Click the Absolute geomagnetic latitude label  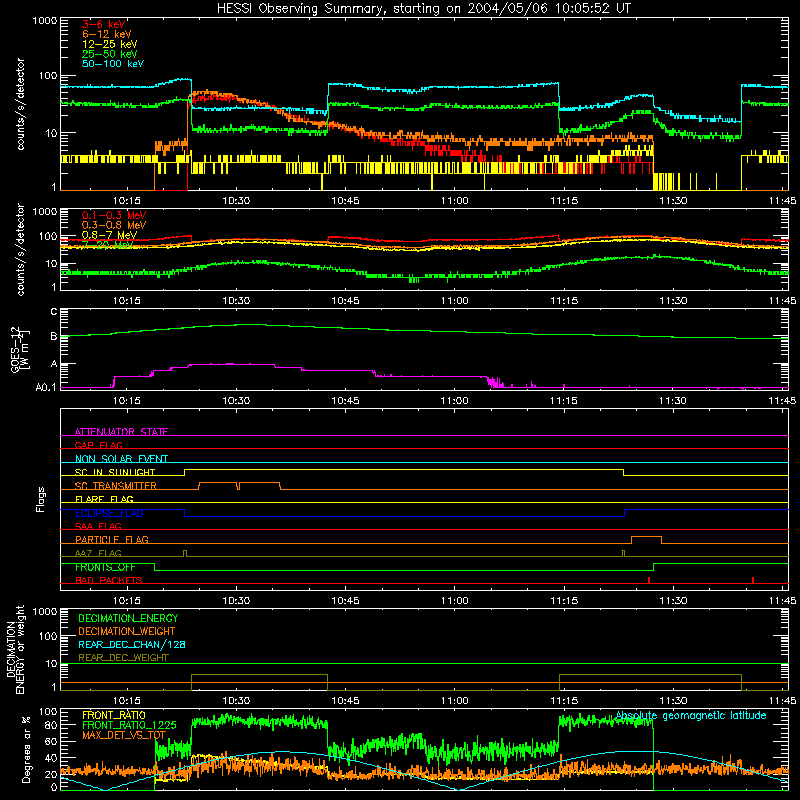point(691,715)
